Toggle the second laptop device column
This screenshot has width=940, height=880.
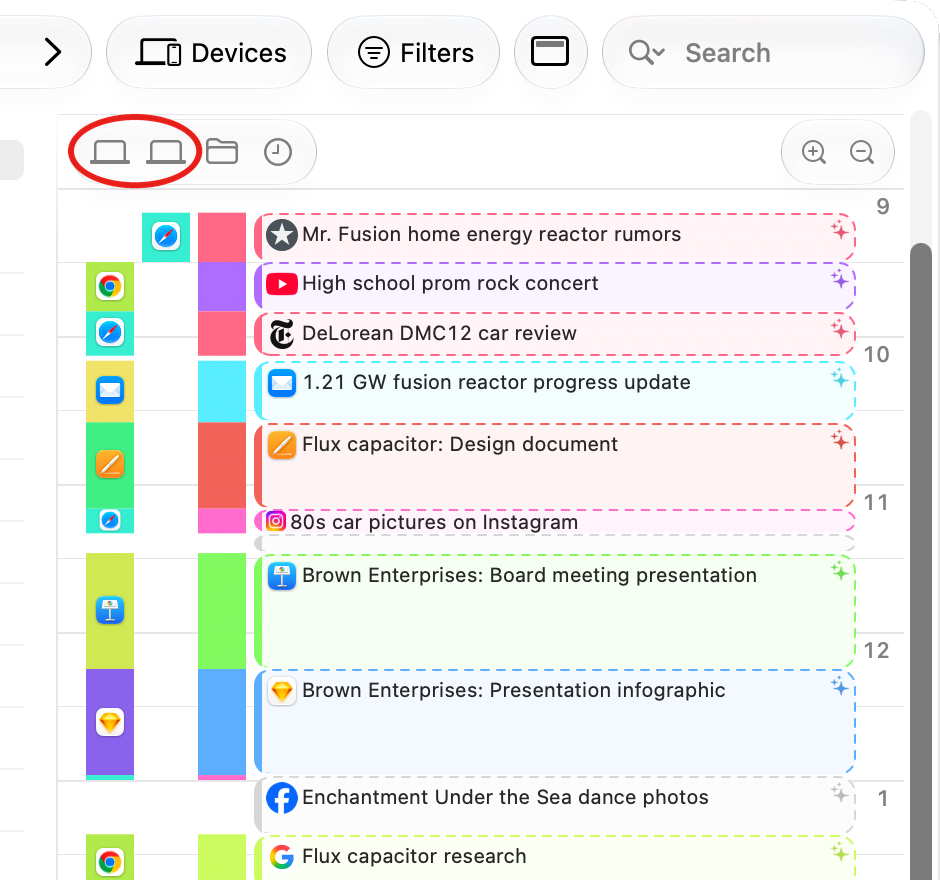(166, 152)
